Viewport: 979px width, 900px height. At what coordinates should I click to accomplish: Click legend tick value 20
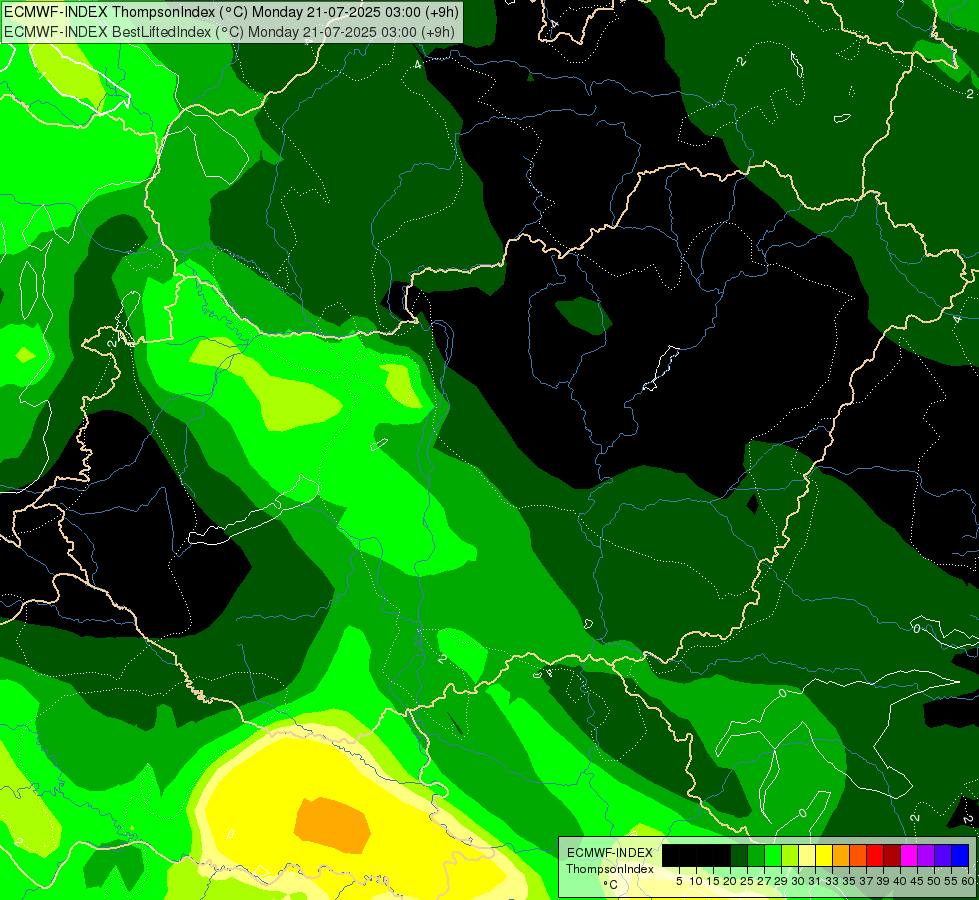pyautogui.click(x=730, y=881)
